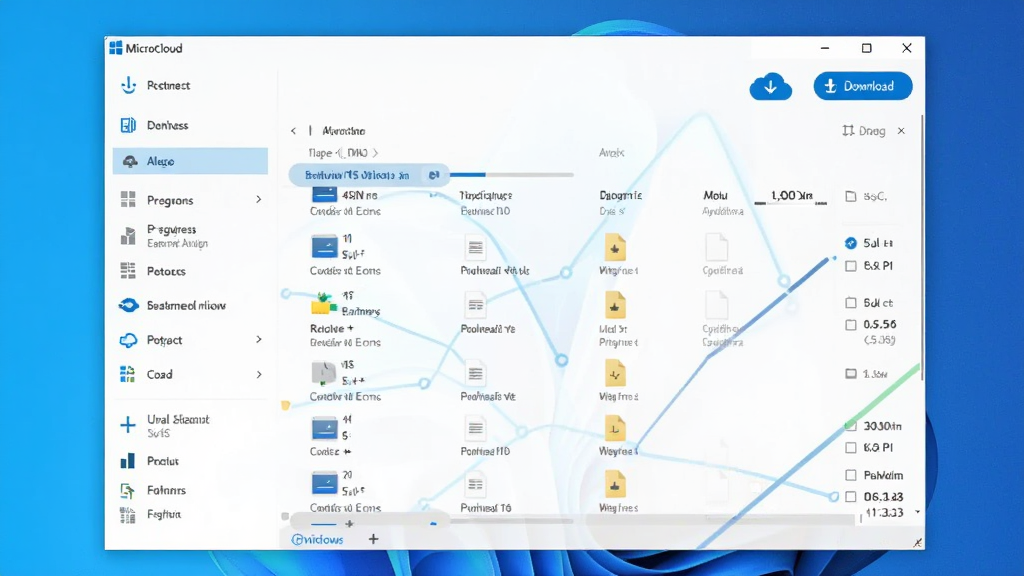Screen dimensions: 1024x576
Task: Go back with the left arrow
Action: click(x=293, y=131)
